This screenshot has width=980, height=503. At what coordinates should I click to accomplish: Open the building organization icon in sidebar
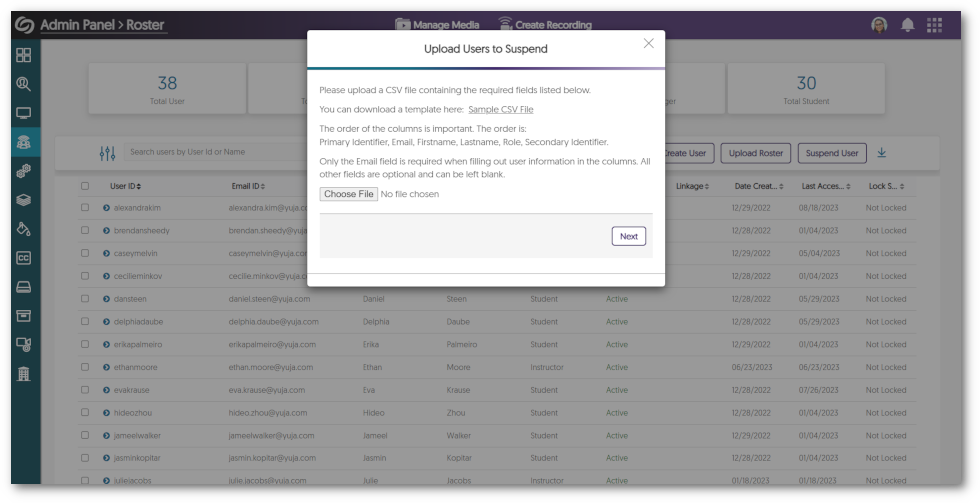pyautogui.click(x=24, y=374)
